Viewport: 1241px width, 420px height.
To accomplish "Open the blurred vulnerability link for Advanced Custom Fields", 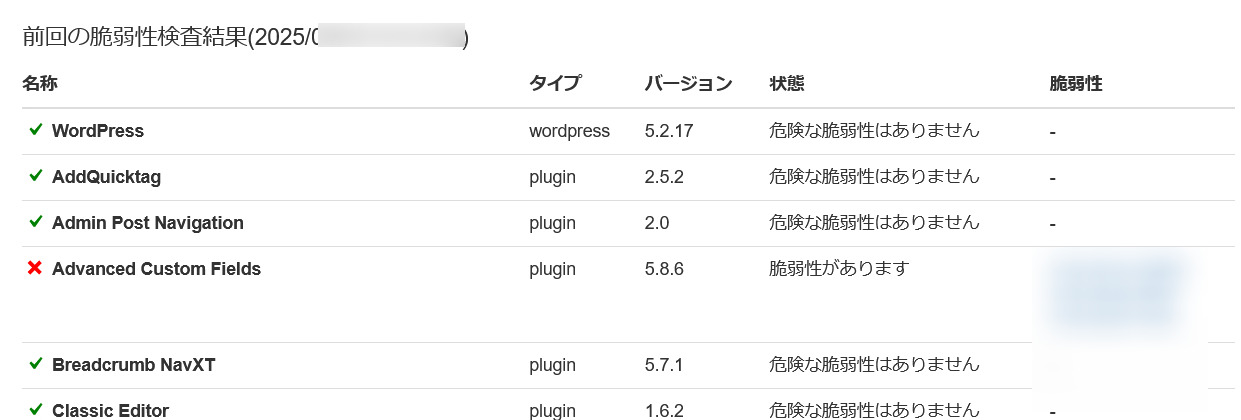I will click(x=1114, y=294).
